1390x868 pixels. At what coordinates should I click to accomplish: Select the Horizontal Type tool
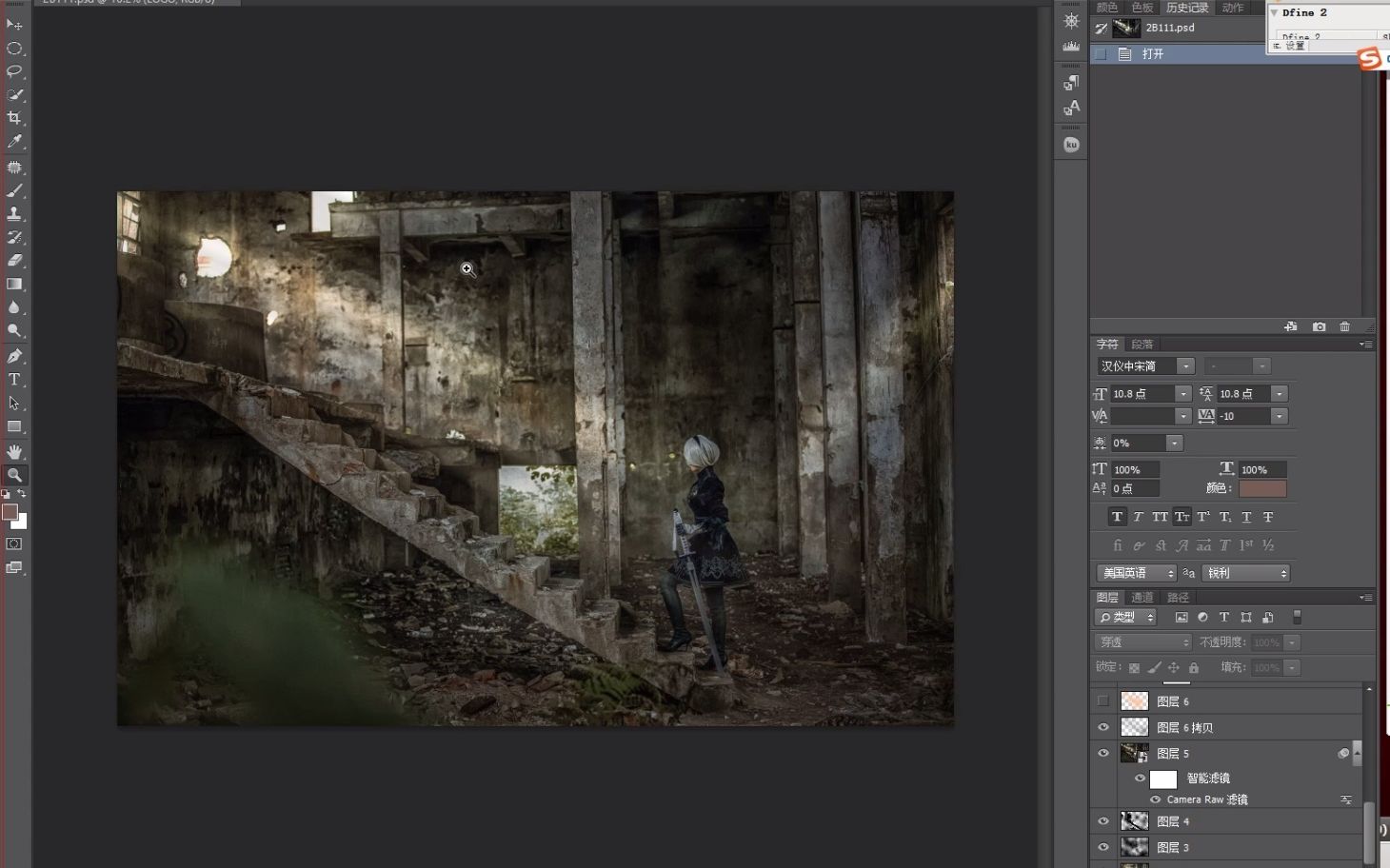(14, 379)
